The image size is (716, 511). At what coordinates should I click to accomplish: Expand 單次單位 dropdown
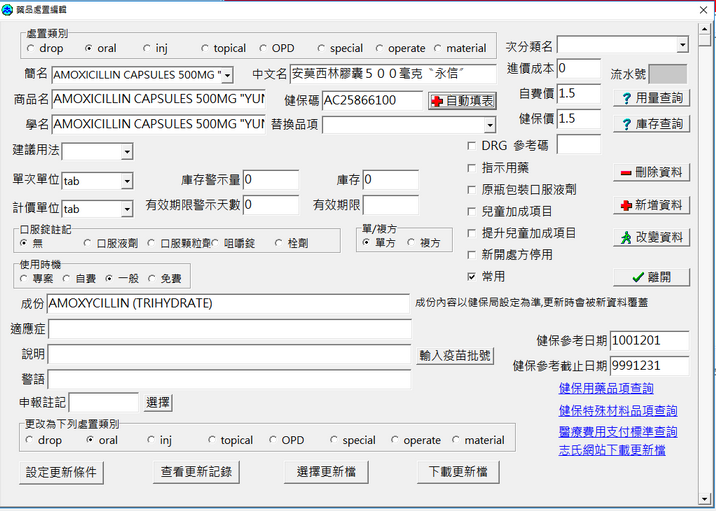(127, 181)
